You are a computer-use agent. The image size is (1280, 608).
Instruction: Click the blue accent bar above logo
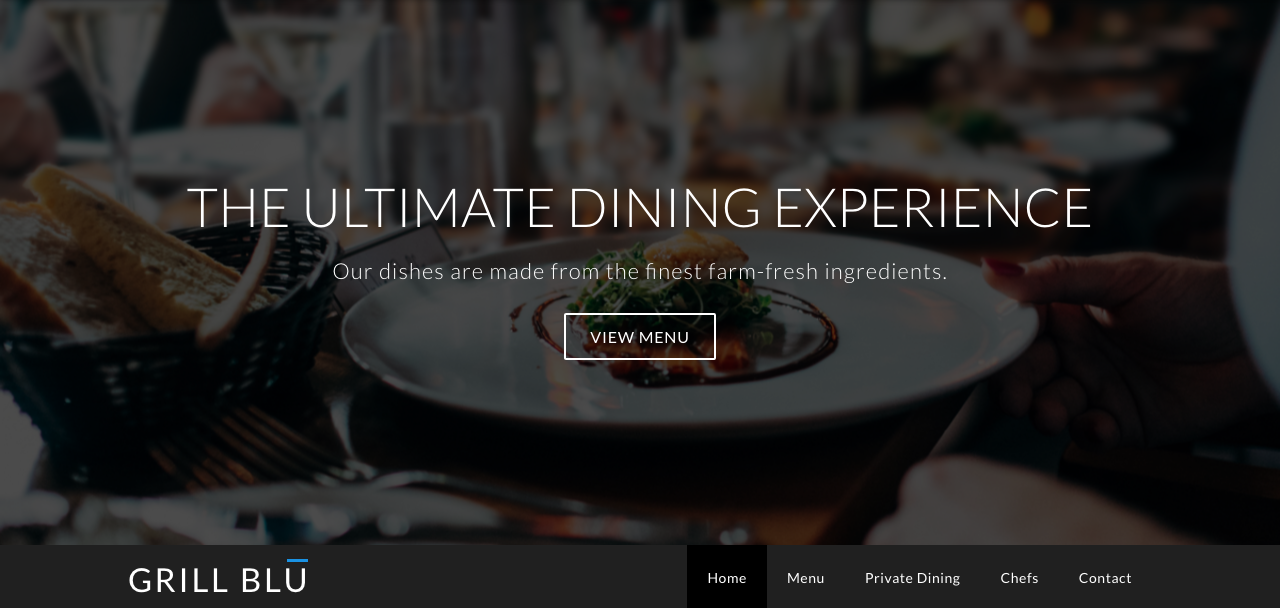297,561
